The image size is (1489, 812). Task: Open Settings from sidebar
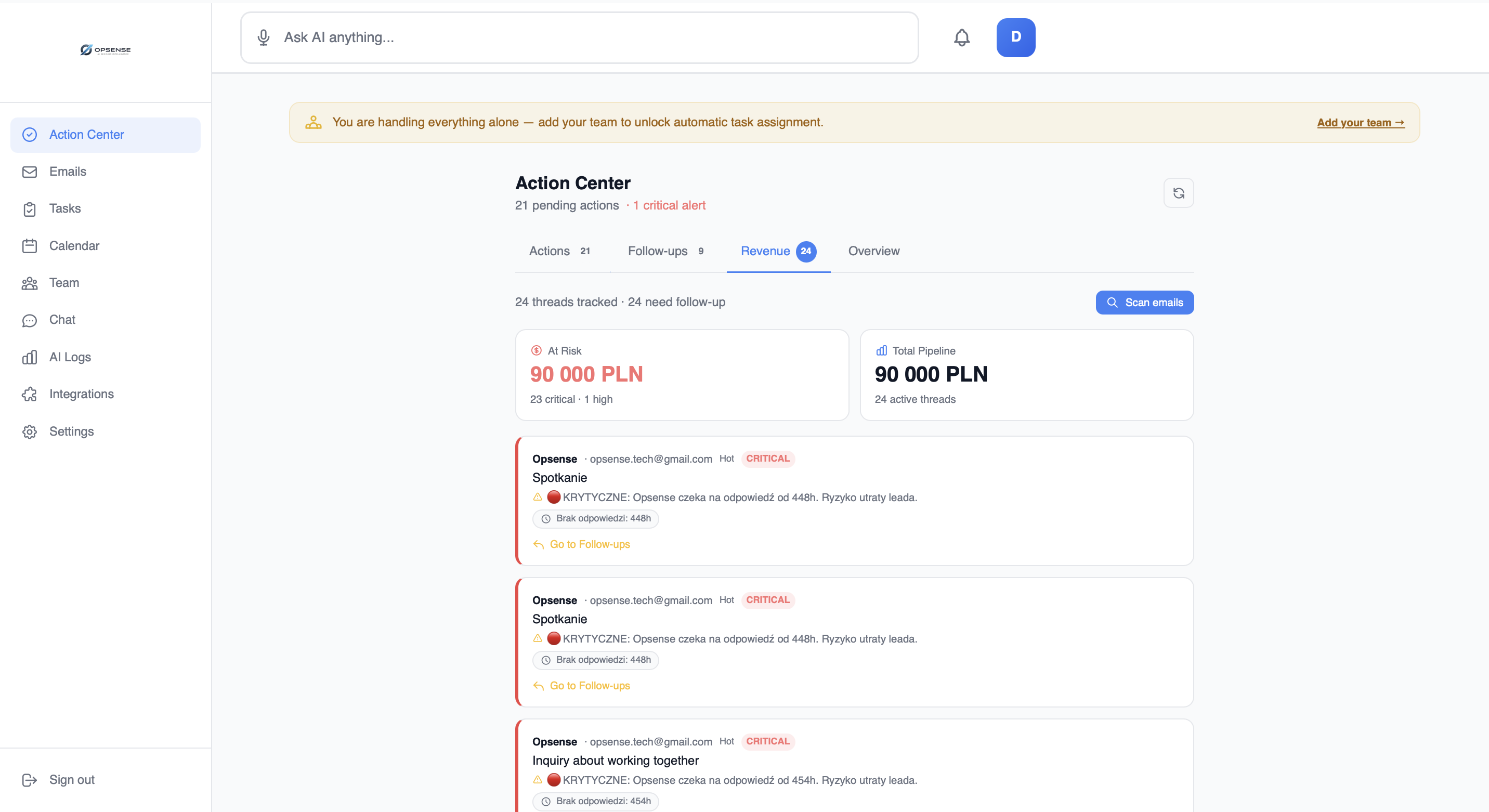71,431
